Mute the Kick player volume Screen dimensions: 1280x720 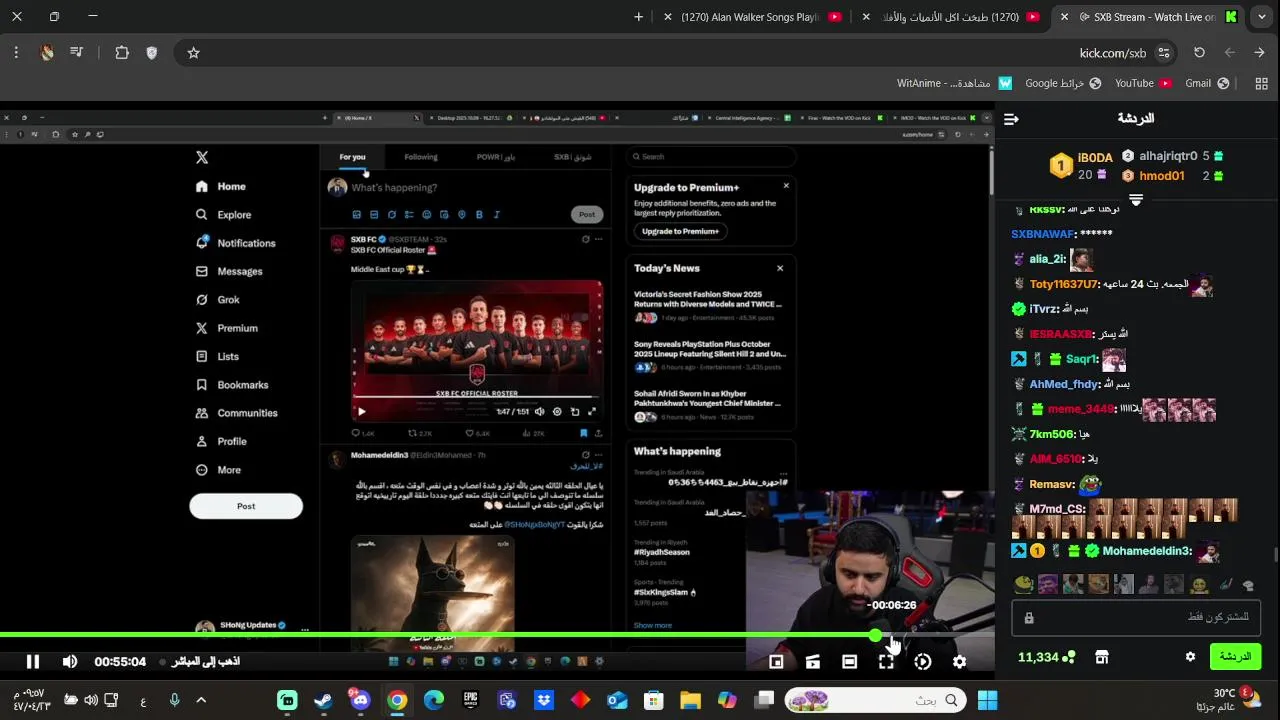(x=69, y=661)
